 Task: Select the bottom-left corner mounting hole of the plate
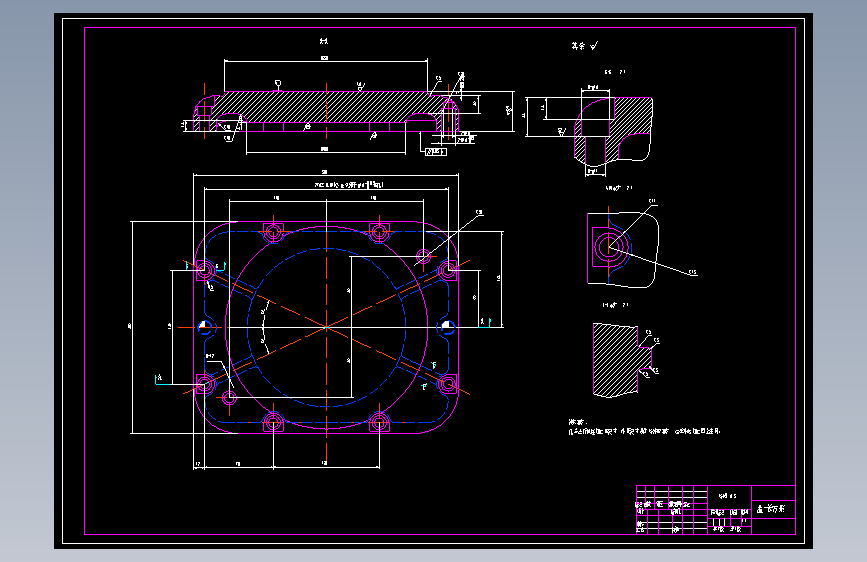coord(205,384)
